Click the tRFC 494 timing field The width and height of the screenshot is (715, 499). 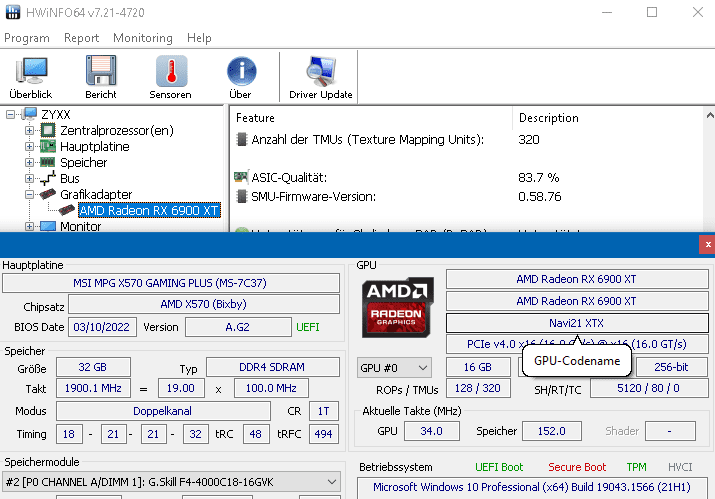(x=324, y=434)
